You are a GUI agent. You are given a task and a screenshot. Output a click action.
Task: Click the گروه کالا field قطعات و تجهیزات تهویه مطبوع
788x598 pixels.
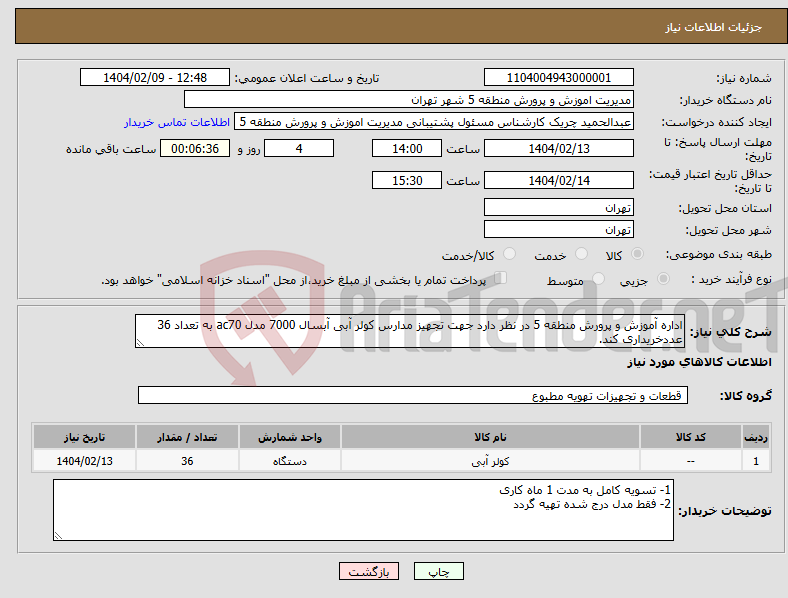tap(413, 395)
